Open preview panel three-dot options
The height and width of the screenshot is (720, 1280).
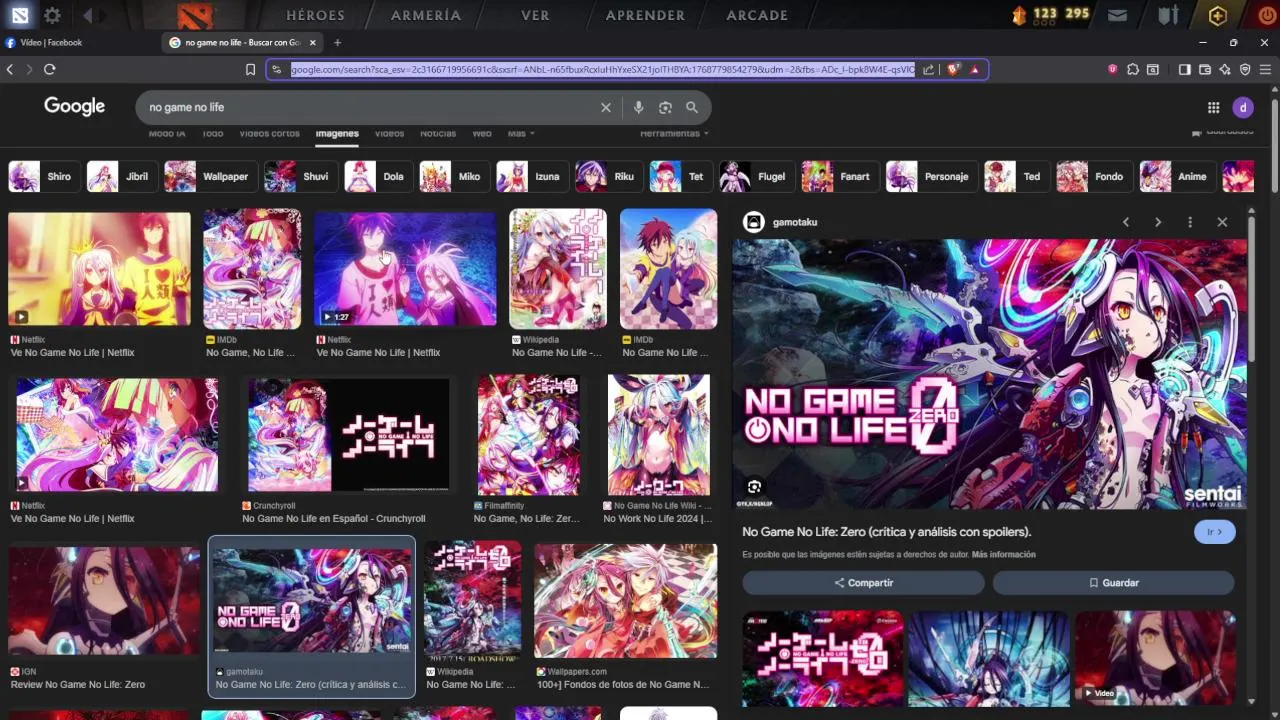pyautogui.click(x=1190, y=222)
